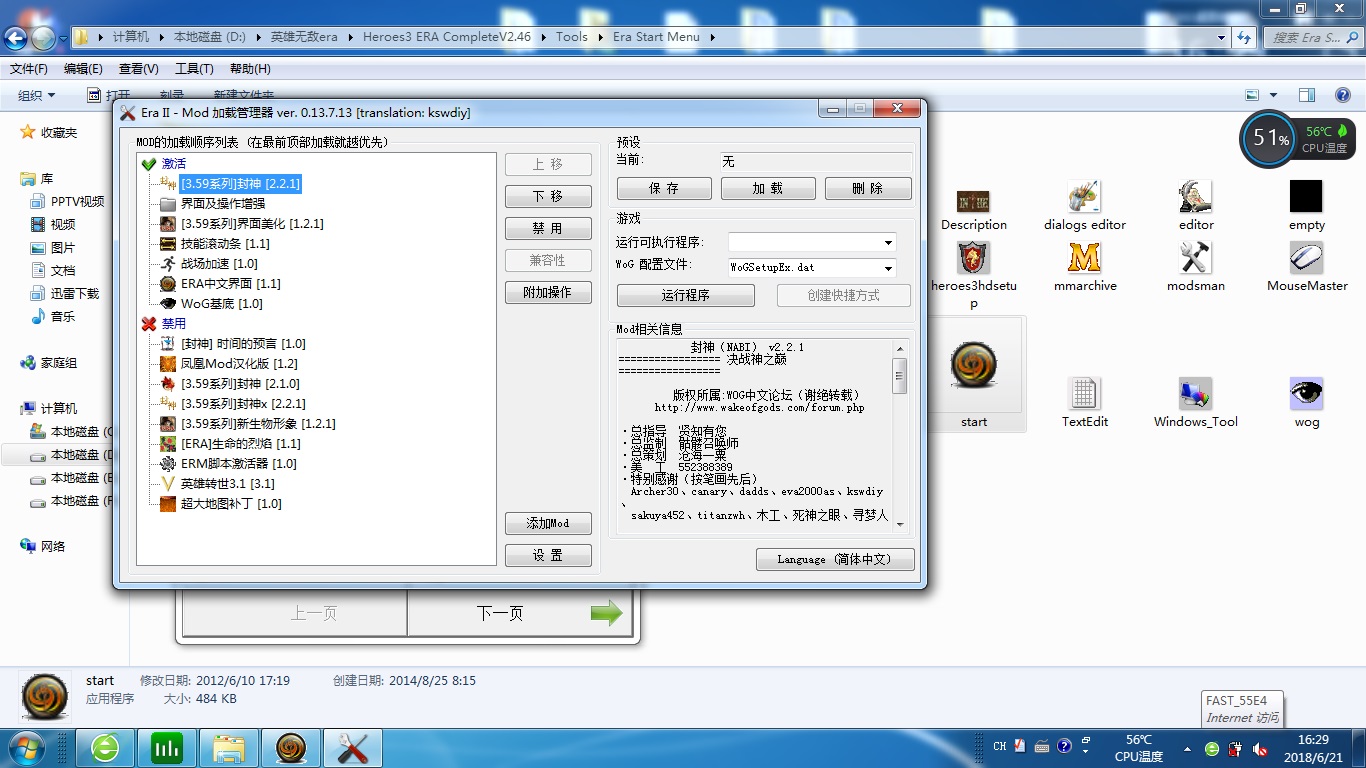The height and width of the screenshot is (768, 1366).
Task: Click Windows Start orb
Action: [x=25, y=747]
